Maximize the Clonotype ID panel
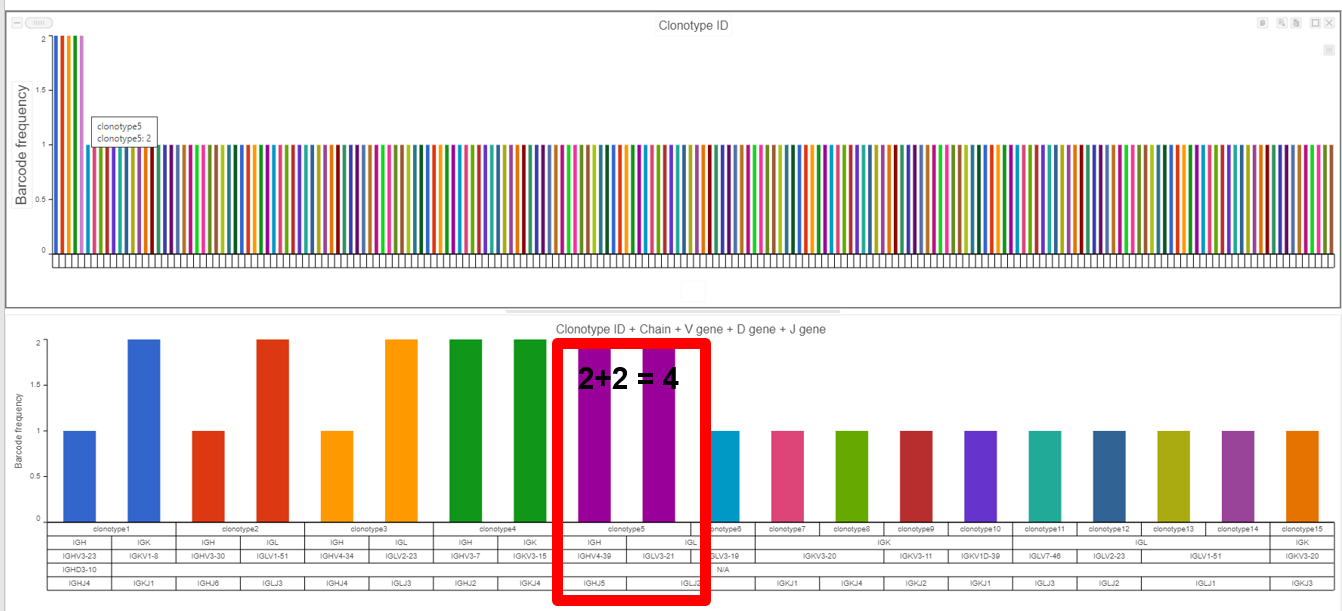The image size is (1342, 611). (x=1315, y=23)
